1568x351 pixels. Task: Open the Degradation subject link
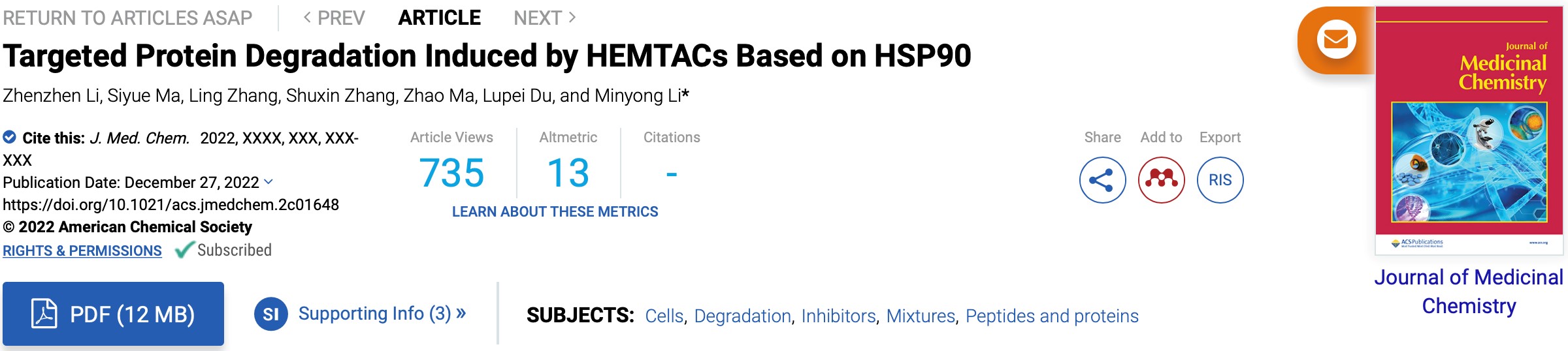(x=743, y=316)
